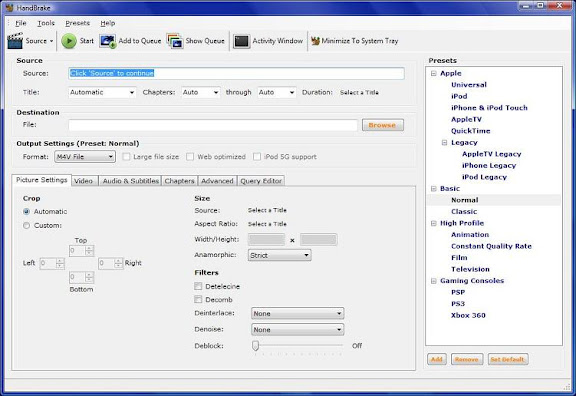Click the green Start play icon
Image resolution: width=576 pixels, height=396 pixels.
coord(69,41)
